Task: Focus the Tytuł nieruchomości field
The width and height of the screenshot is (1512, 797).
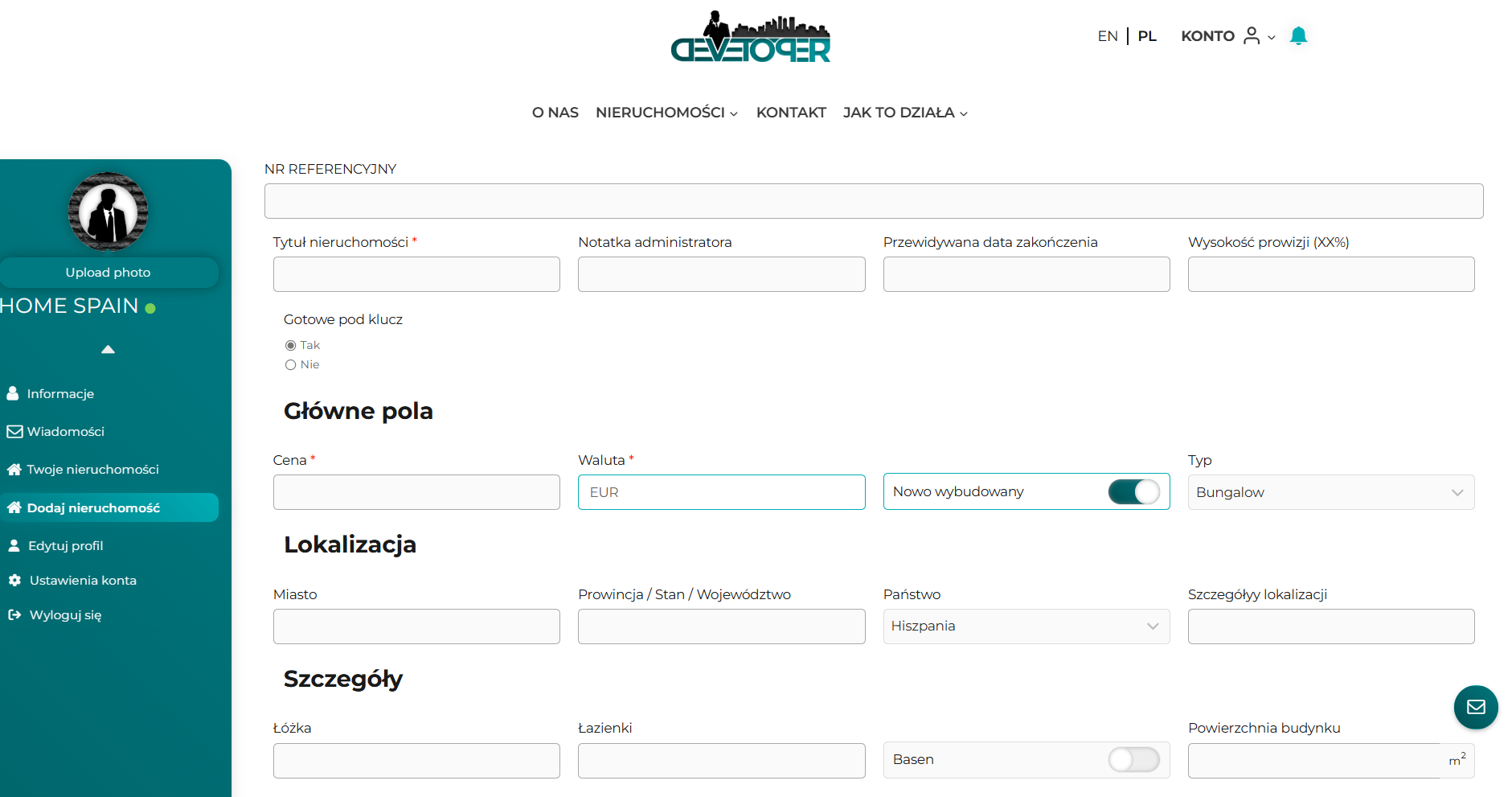Action: tap(416, 274)
